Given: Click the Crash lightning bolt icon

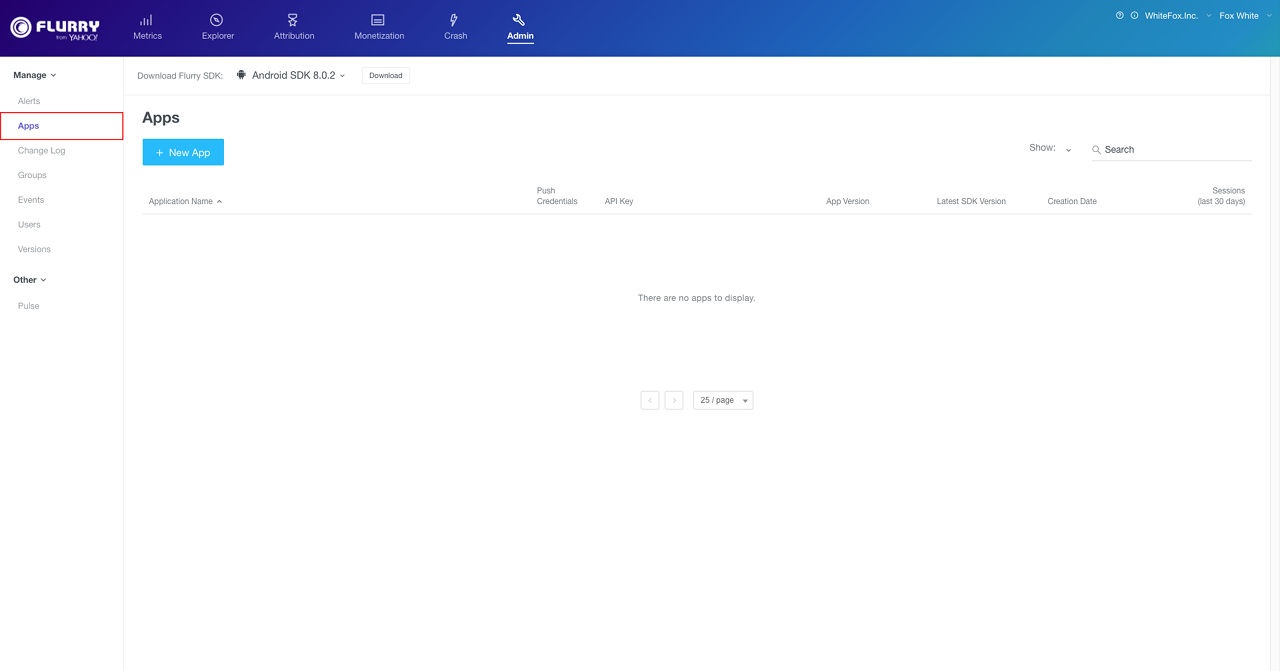Looking at the screenshot, I should [455, 20].
